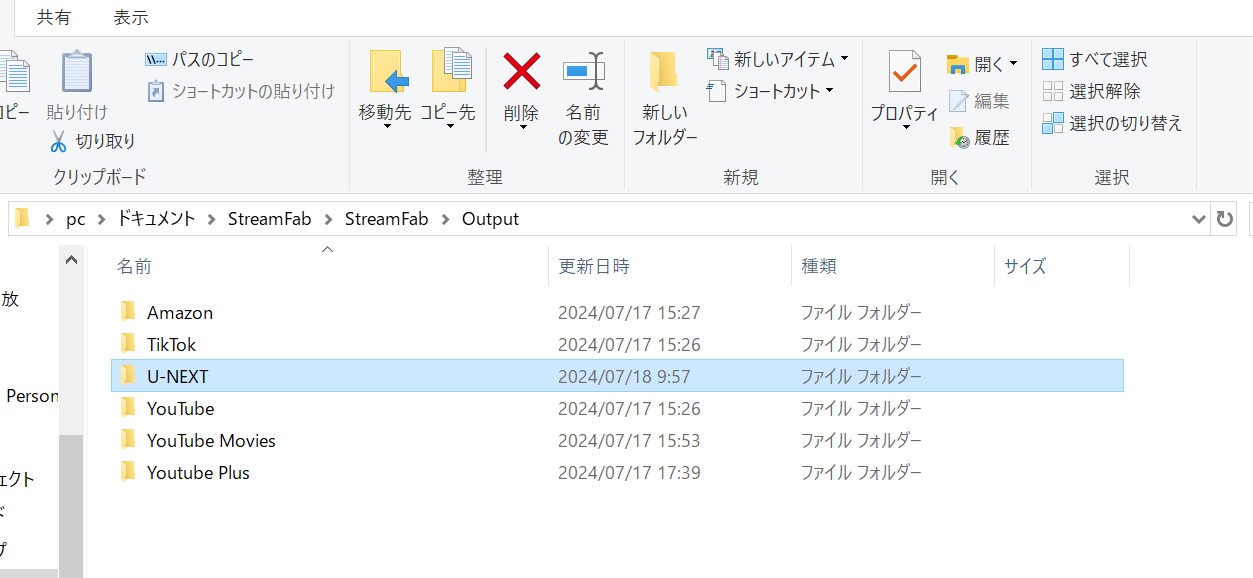Click date 2024/07/17 15:27
The width and height of the screenshot is (1253, 578).
pos(629,312)
